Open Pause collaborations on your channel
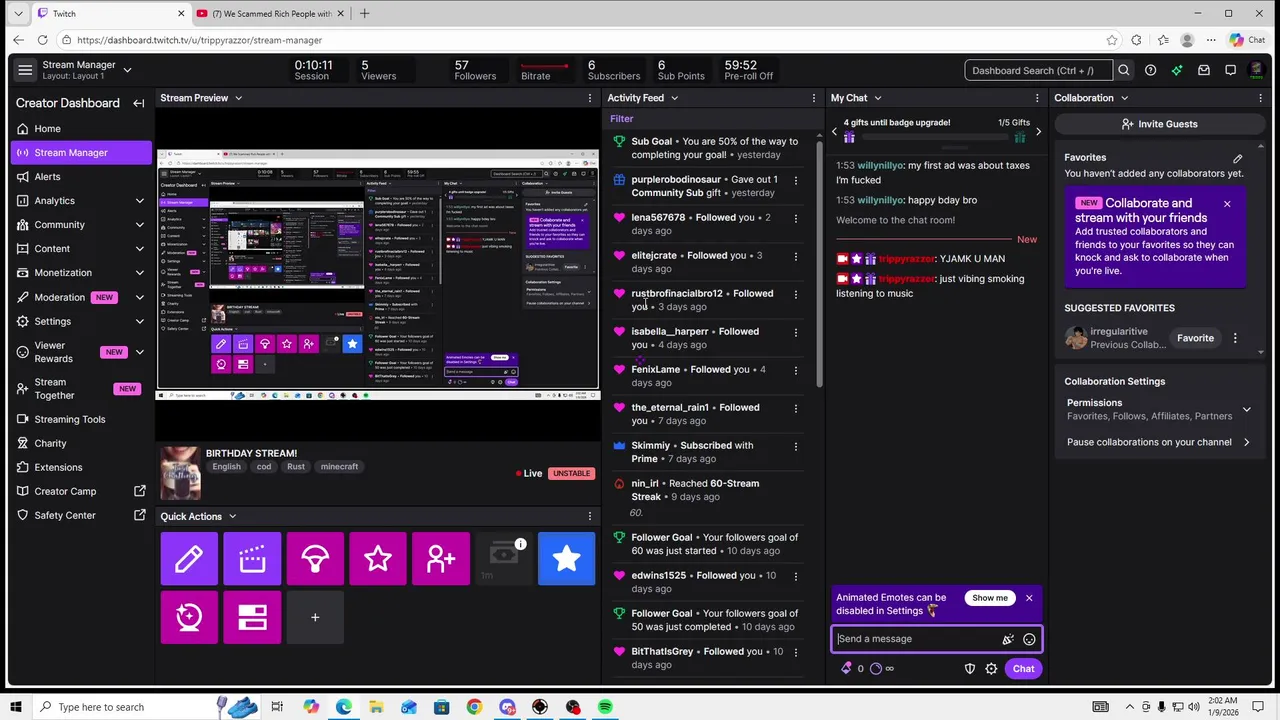 coord(1159,442)
